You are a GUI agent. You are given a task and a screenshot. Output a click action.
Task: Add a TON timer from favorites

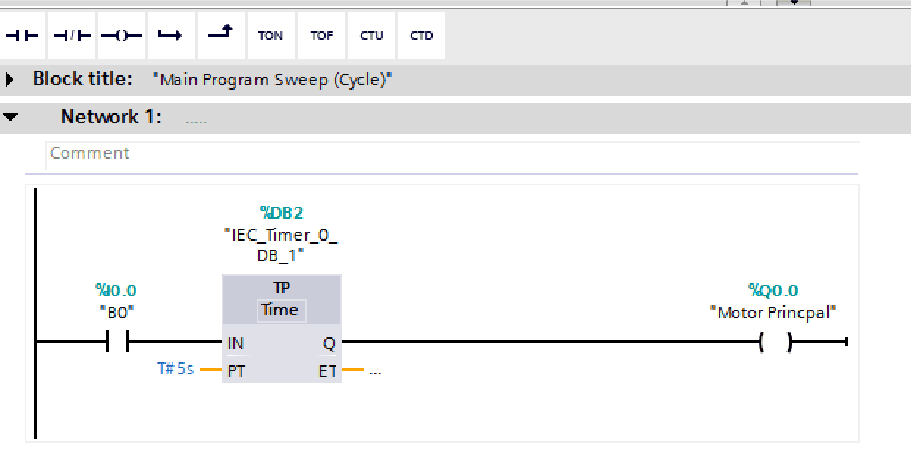point(271,35)
